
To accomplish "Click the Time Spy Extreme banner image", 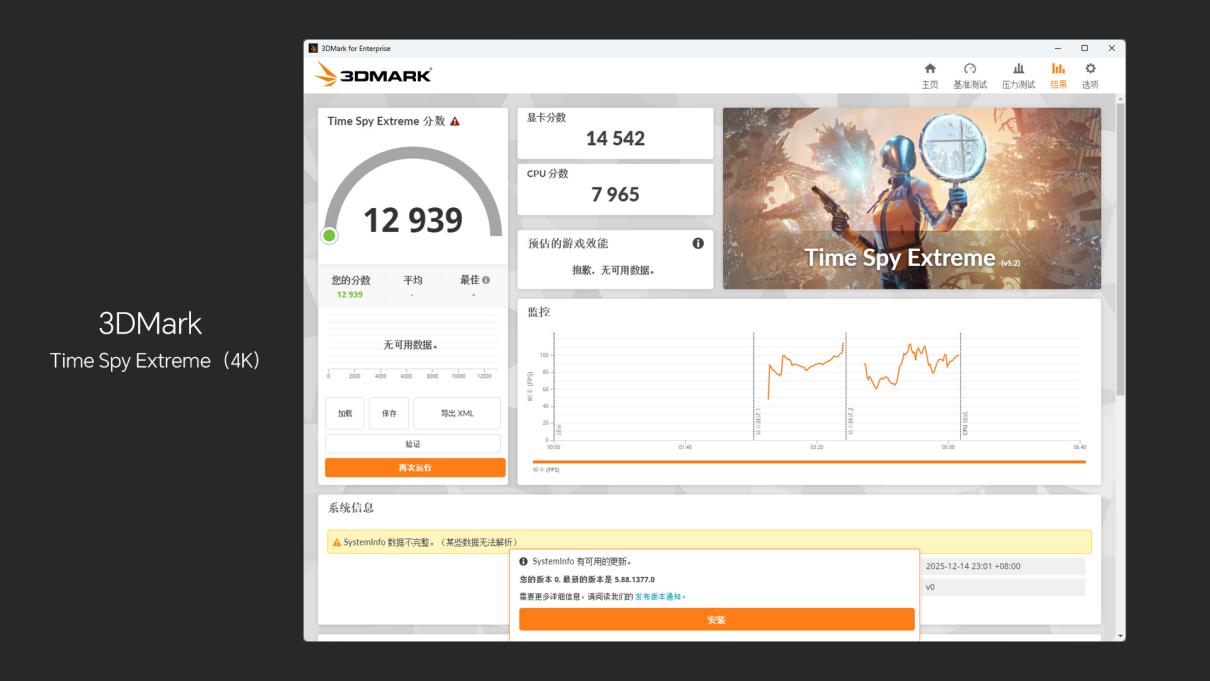I will (x=912, y=198).
